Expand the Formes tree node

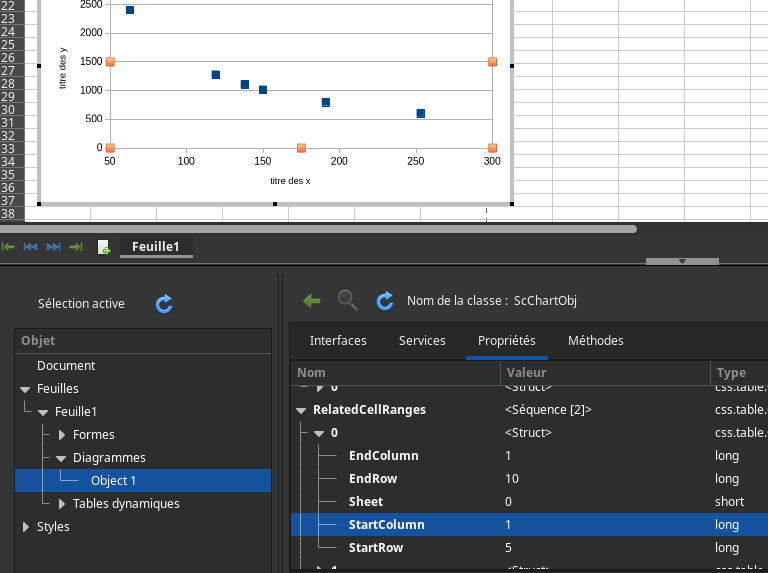tap(62, 435)
